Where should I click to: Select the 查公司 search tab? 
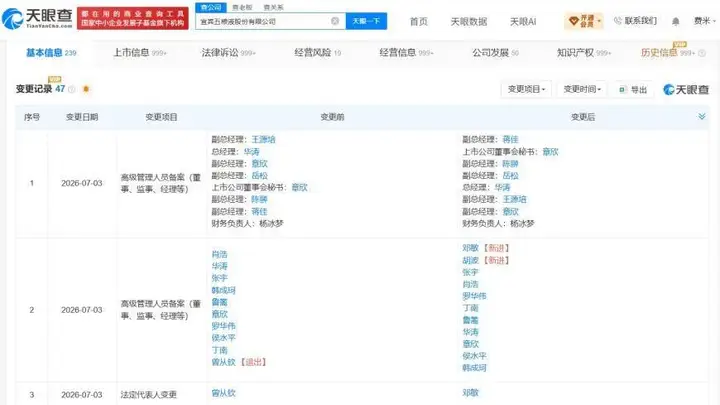[211, 7]
